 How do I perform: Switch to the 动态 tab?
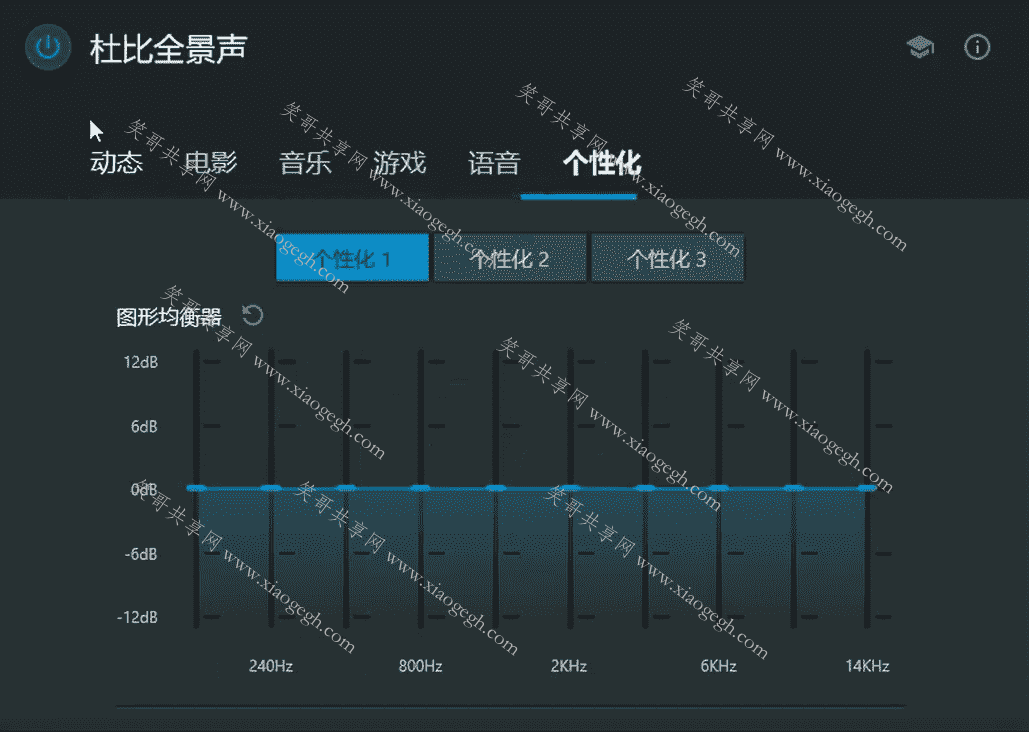[116, 162]
